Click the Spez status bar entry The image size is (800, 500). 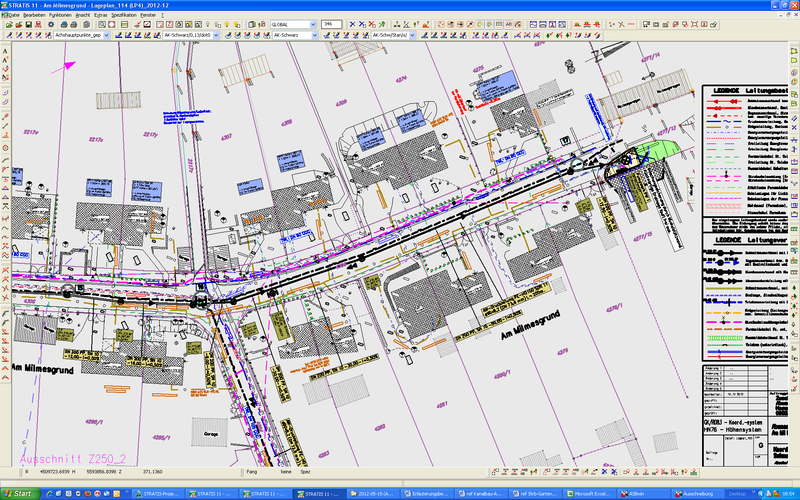(305, 472)
